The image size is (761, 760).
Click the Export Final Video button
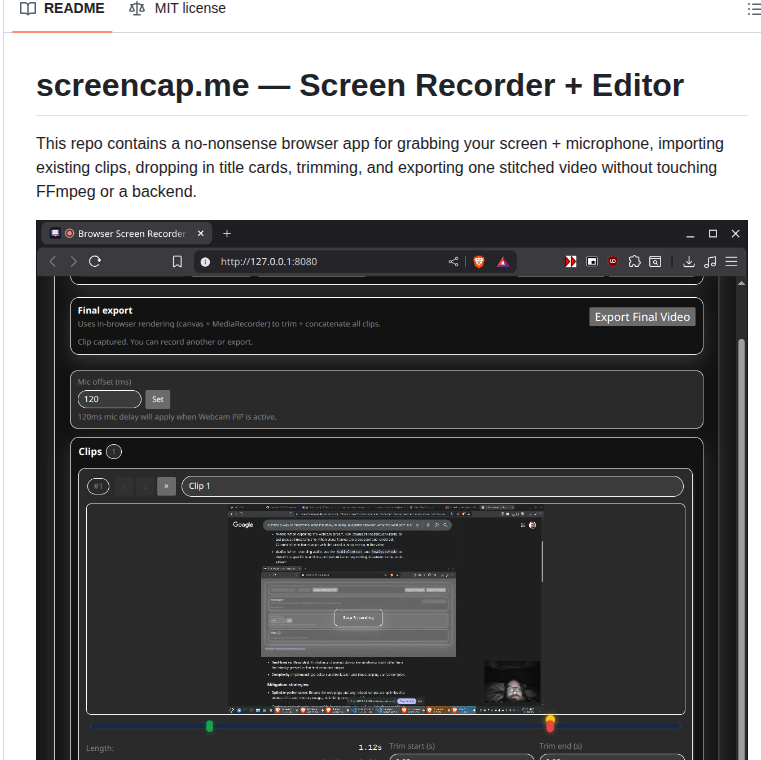point(642,317)
